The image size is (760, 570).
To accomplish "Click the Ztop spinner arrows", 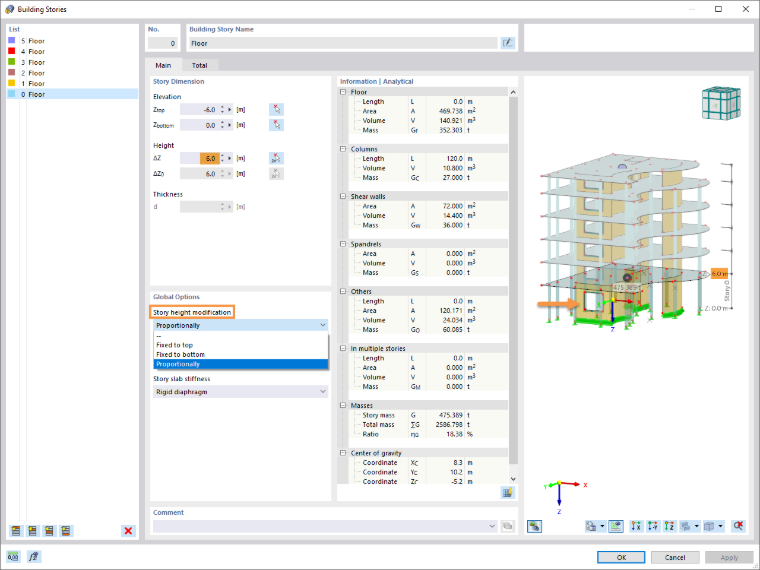I will click(222, 110).
